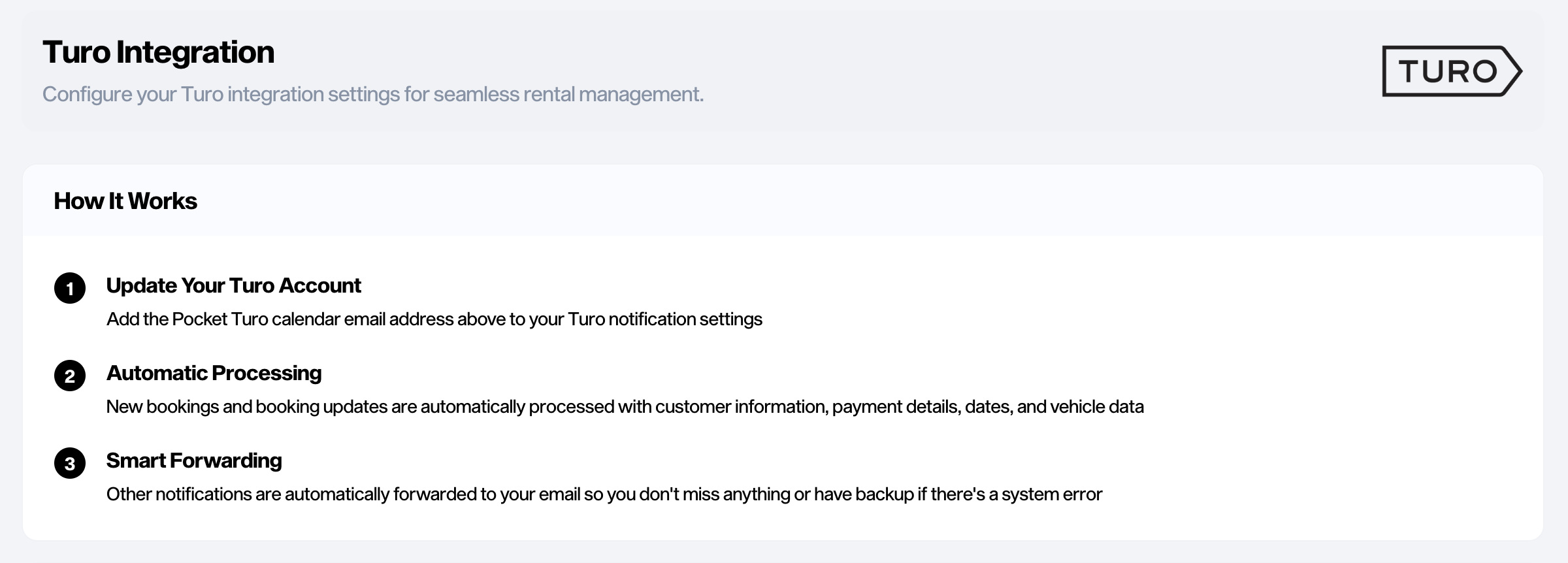Click the words Other notifications in step three
1568x563 pixels.
click(178, 494)
